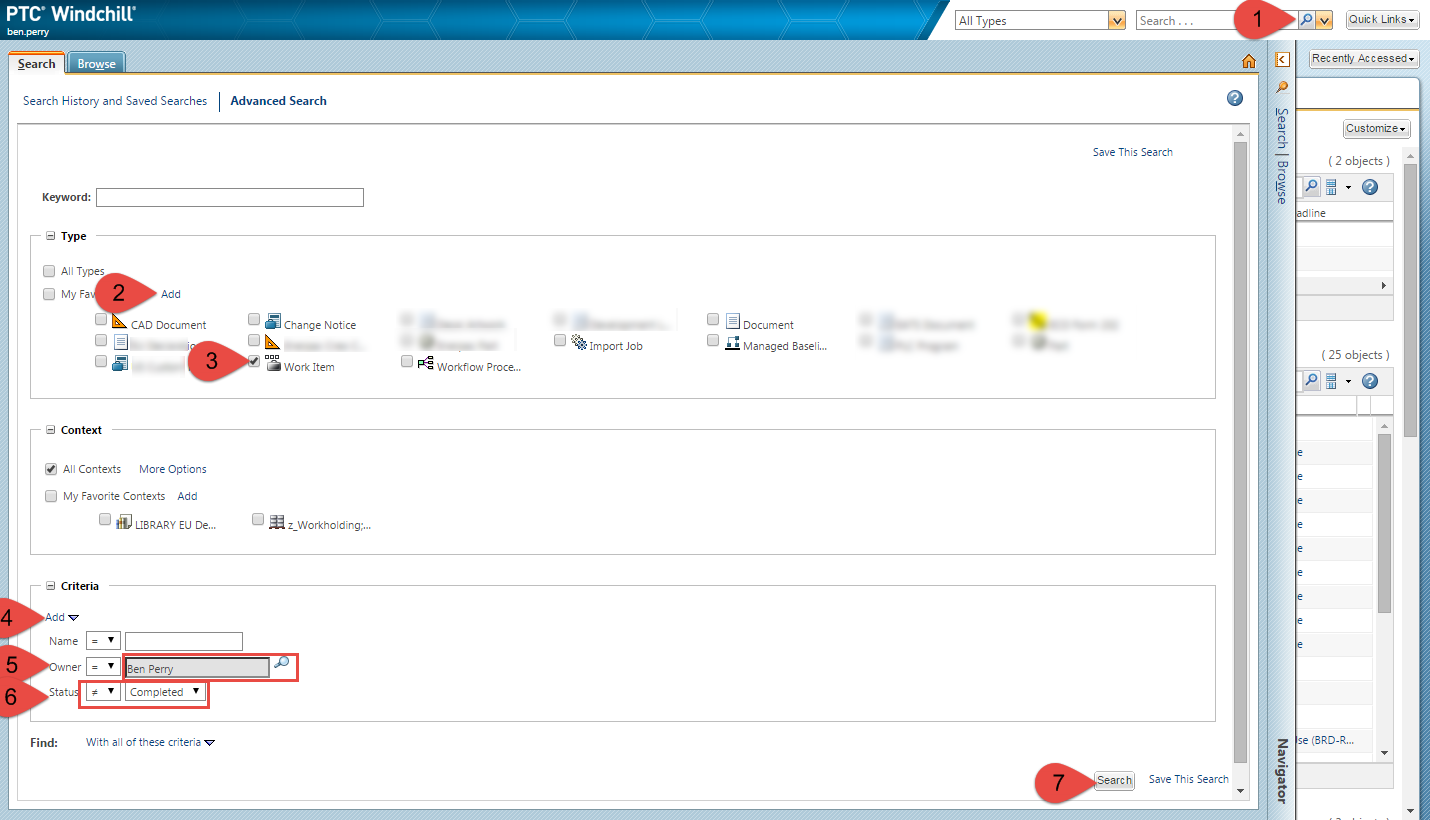Click the top Save This Search link
Viewport: 1430px width, 820px height.
point(1133,152)
